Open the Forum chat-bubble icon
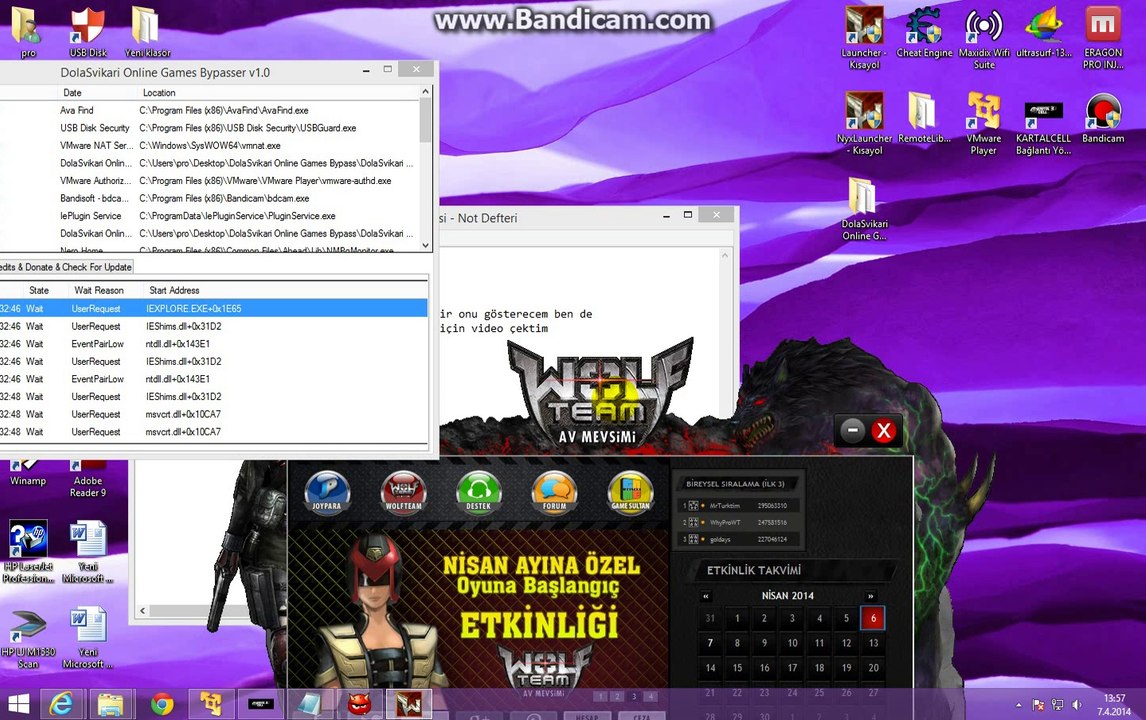This screenshot has width=1146, height=720. [554, 492]
